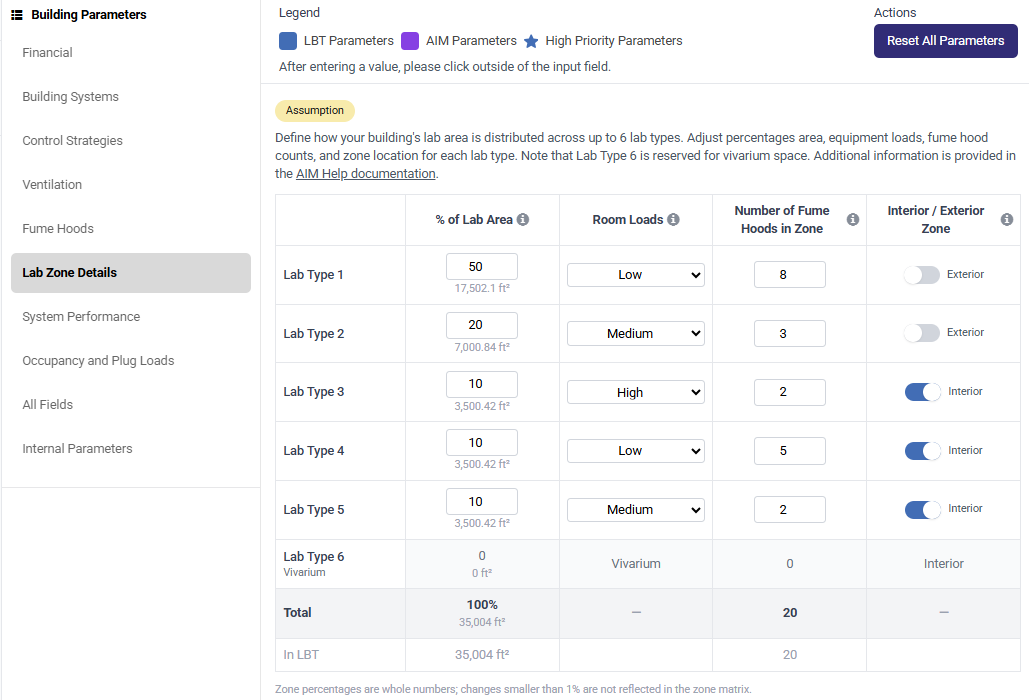The width and height of the screenshot is (1029, 700).
Task: Toggle Lab Type 1 zone switch
Action: click(x=921, y=275)
